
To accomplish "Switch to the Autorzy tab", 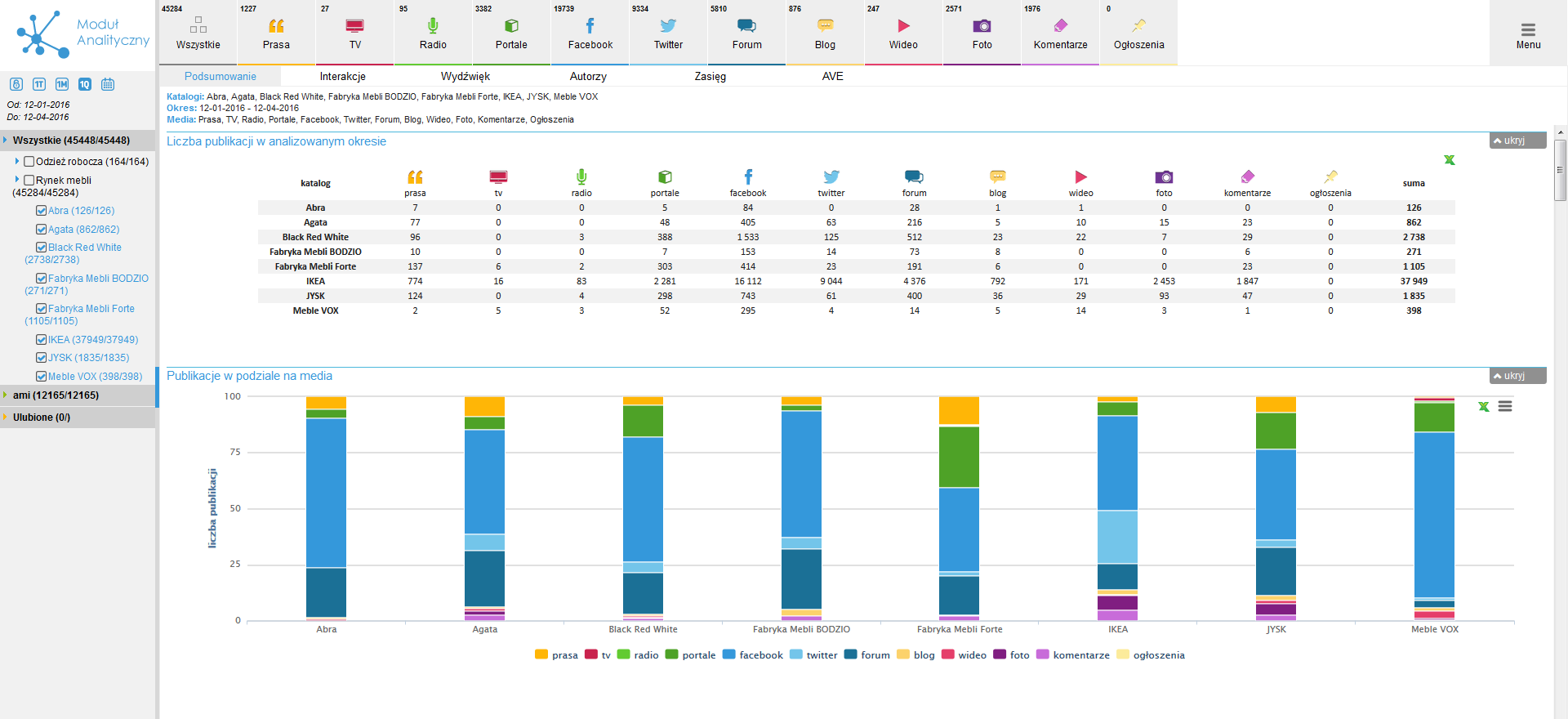I will pyautogui.click(x=588, y=77).
